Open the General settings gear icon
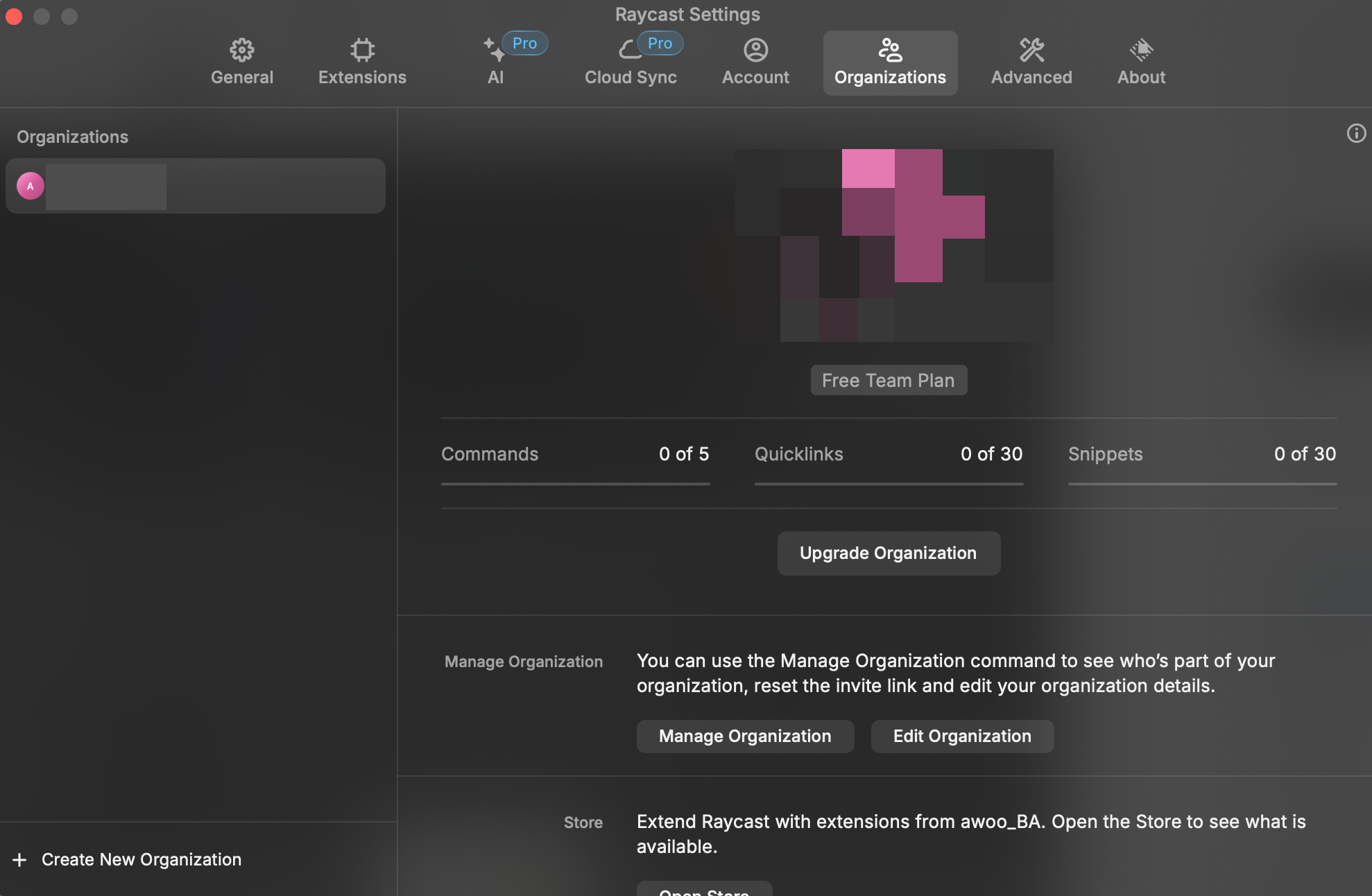 pyautogui.click(x=241, y=50)
